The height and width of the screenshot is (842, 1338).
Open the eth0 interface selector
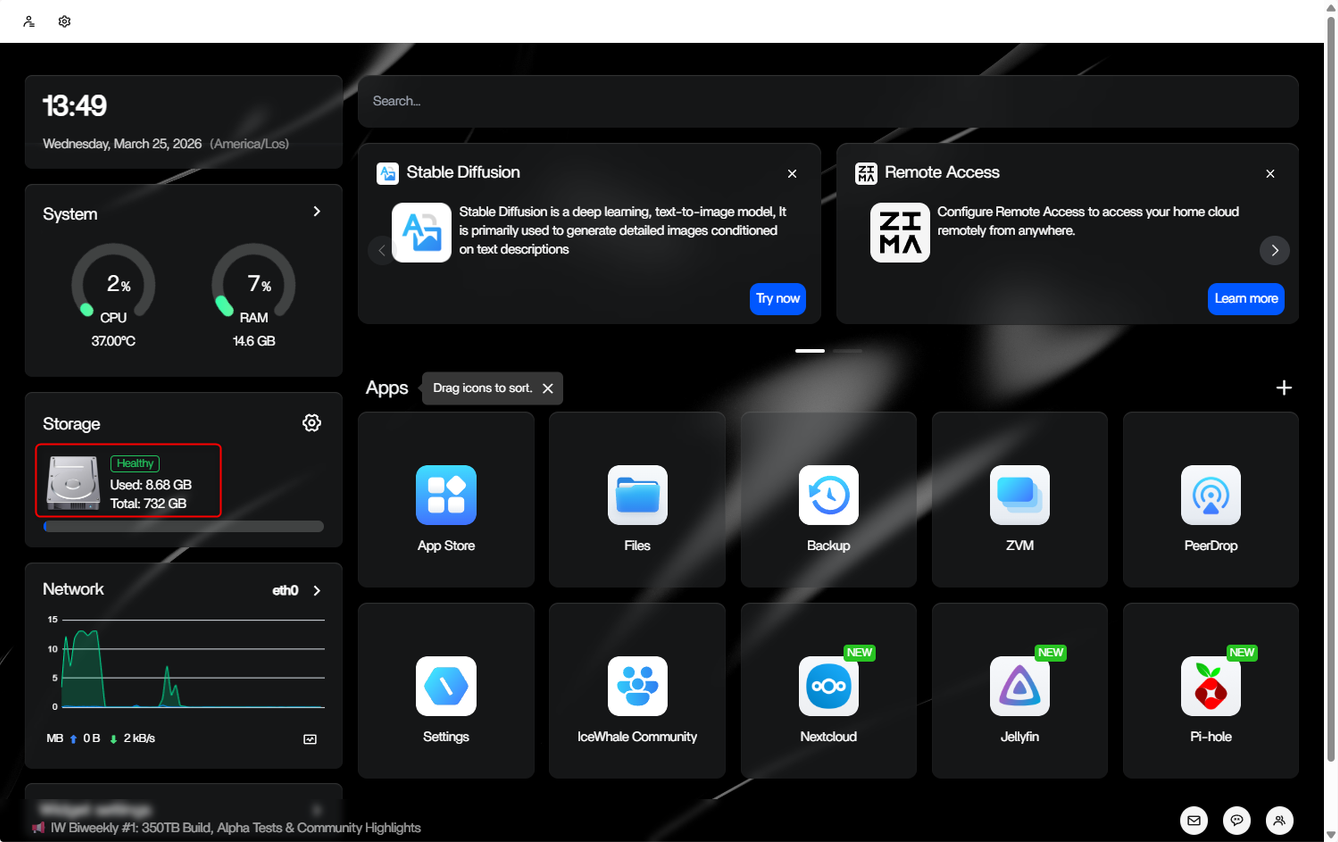click(286, 591)
